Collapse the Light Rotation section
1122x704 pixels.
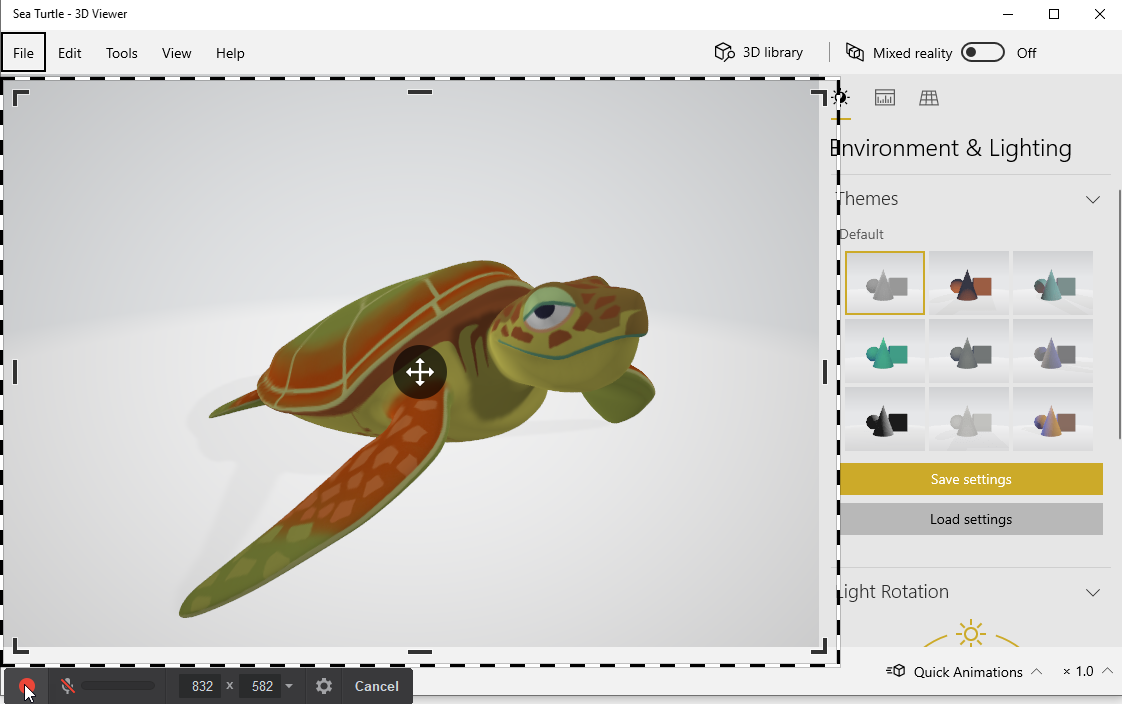click(x=1093, y=592)
